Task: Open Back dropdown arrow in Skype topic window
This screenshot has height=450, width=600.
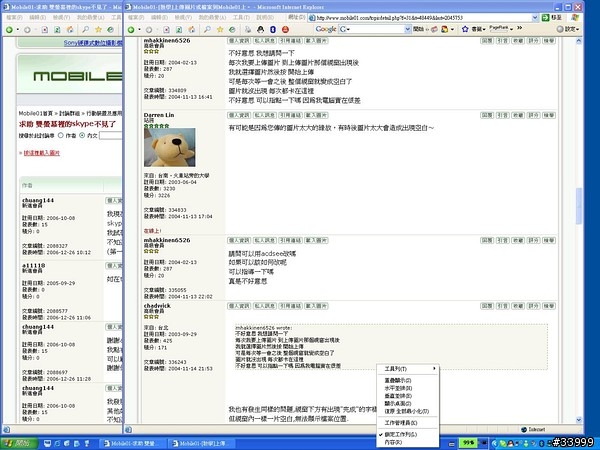Action: pyautogui.click(x=18, y=29)
